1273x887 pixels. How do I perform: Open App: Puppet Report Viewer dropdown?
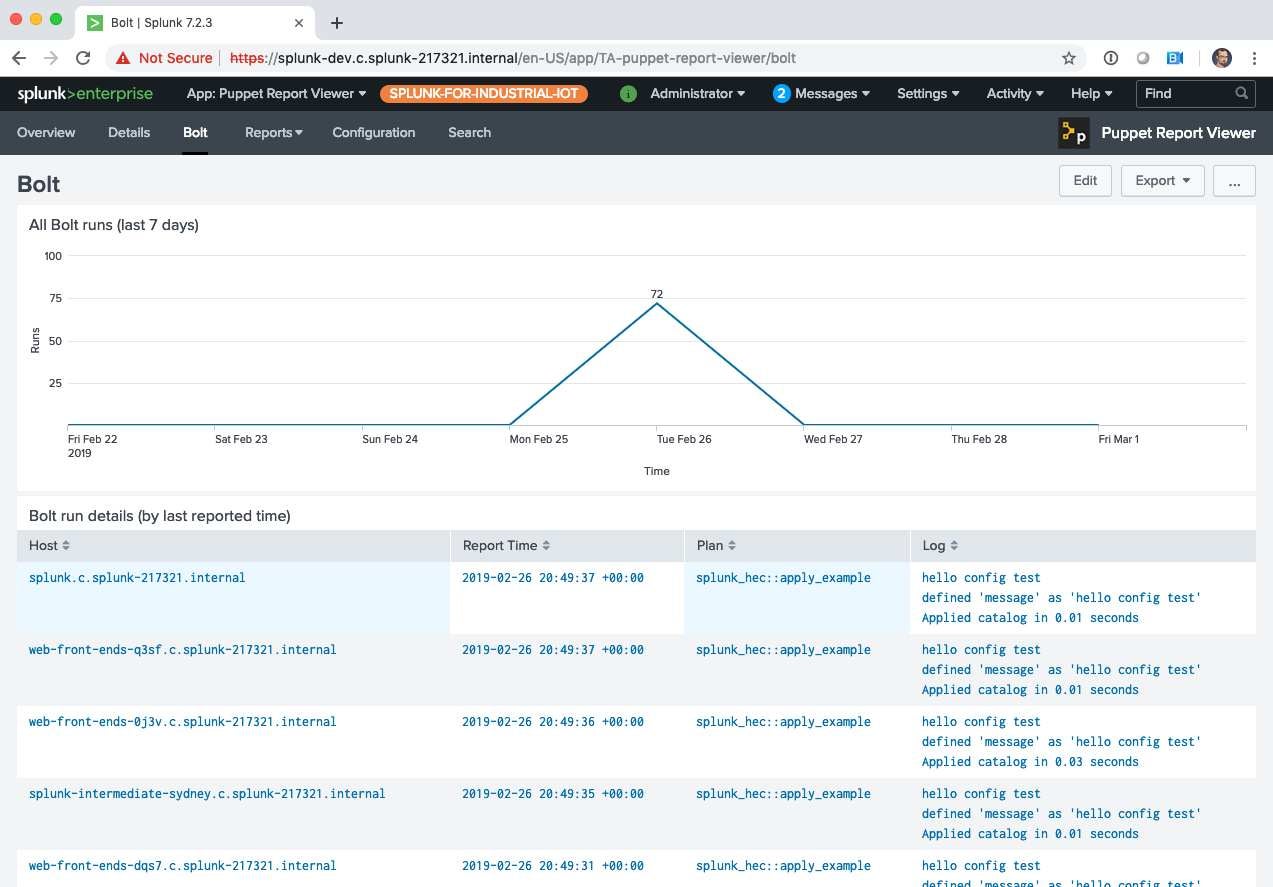(x=277, y=93)
